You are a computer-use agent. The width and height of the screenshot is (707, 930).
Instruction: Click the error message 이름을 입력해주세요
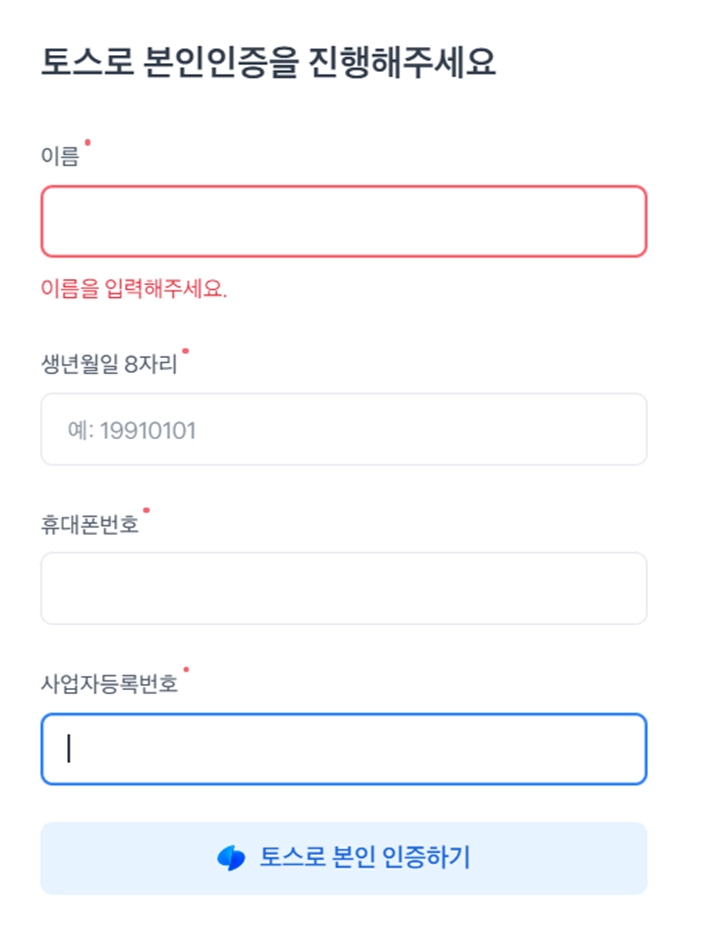[134, 290]
